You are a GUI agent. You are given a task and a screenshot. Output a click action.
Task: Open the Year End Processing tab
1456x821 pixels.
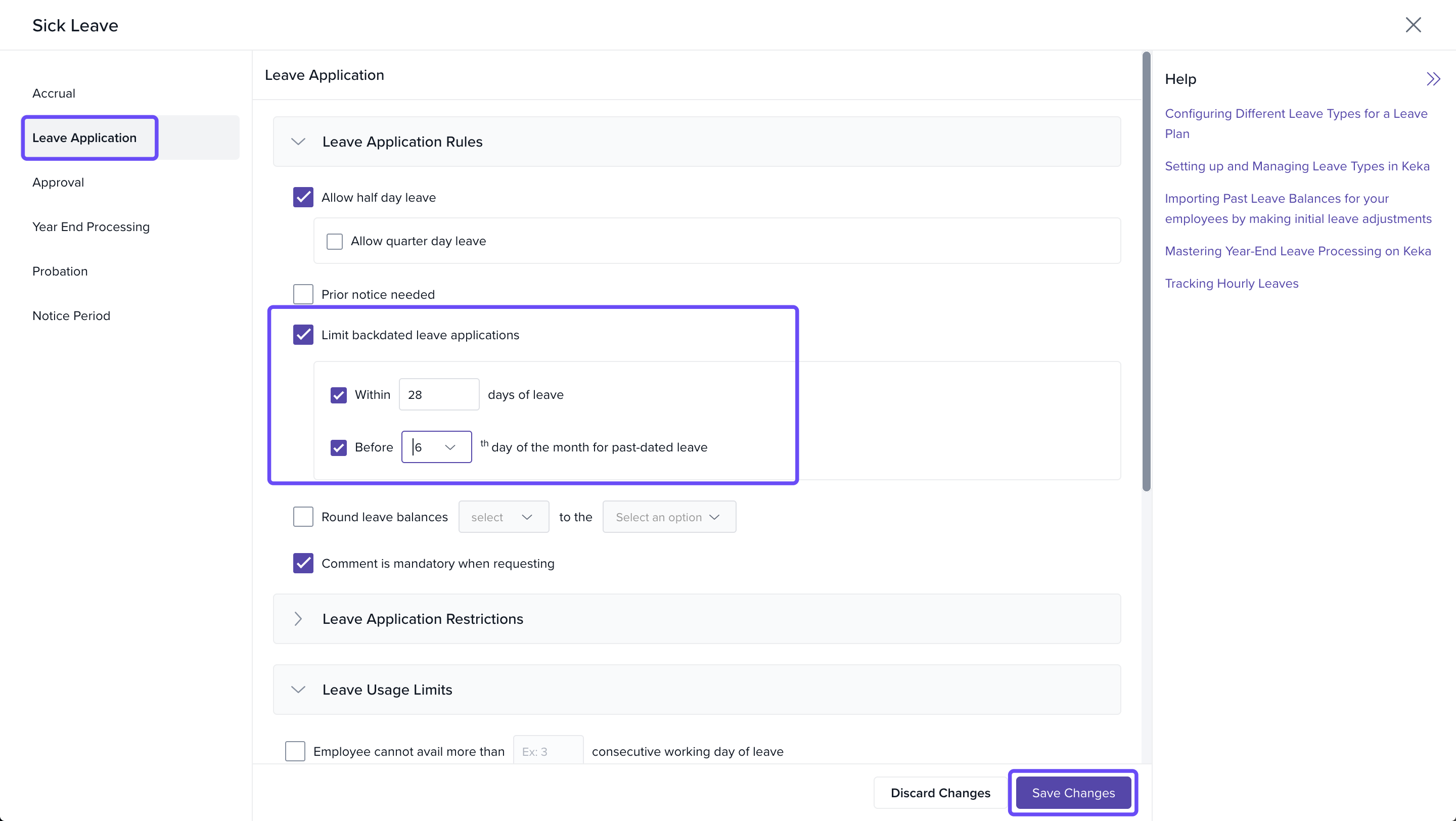coord(91,226)
